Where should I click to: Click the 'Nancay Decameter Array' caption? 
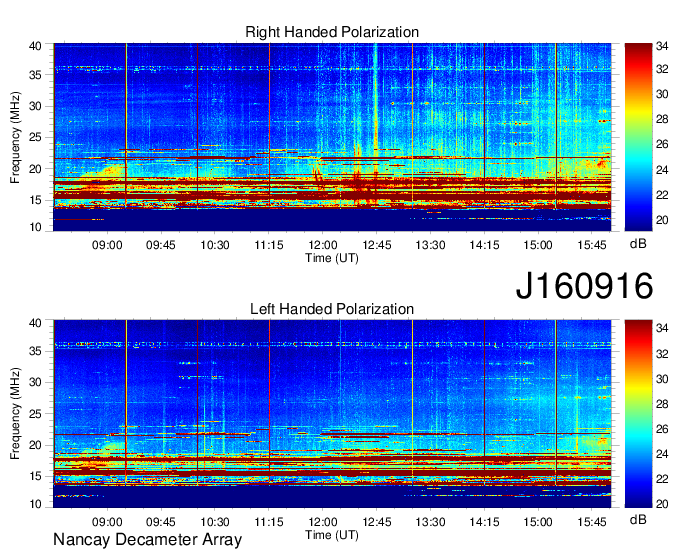tap(147, 540)
